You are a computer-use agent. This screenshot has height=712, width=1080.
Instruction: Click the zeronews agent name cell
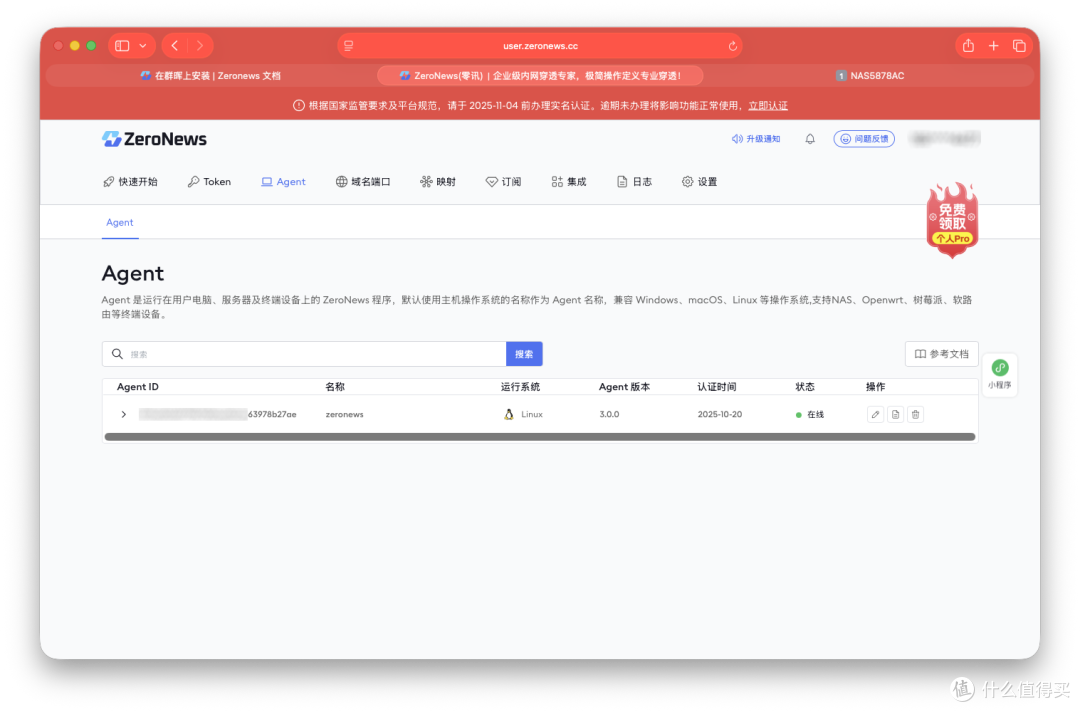coord(344,415)
